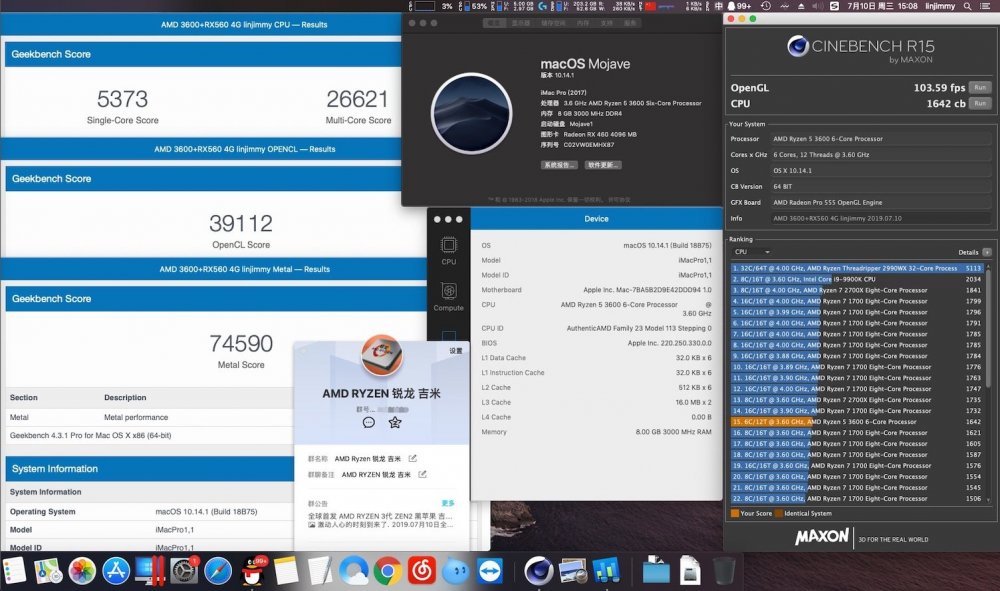The image size is (1000, 591).
Task: Click 更多 link in QQ group announcement
Action: (x=448, y=503)
